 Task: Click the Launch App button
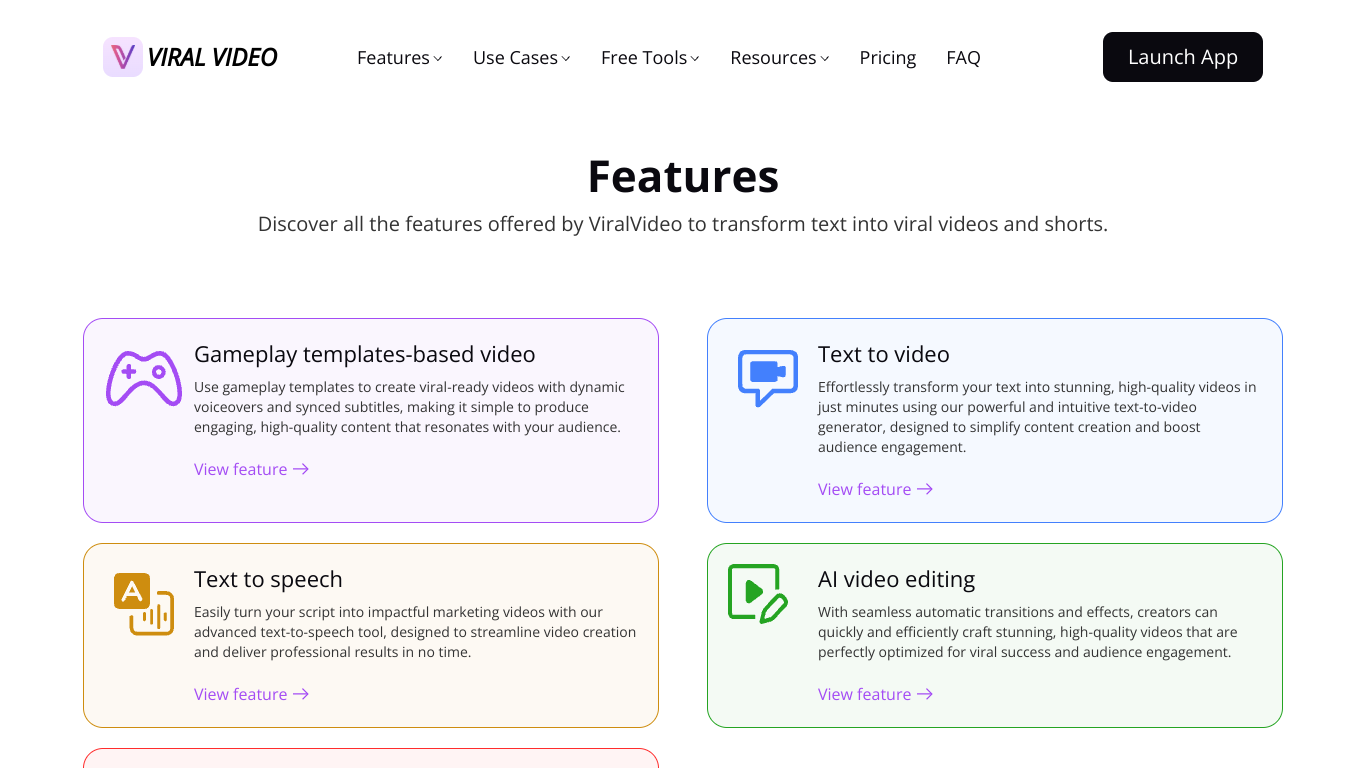point(1183,57)
